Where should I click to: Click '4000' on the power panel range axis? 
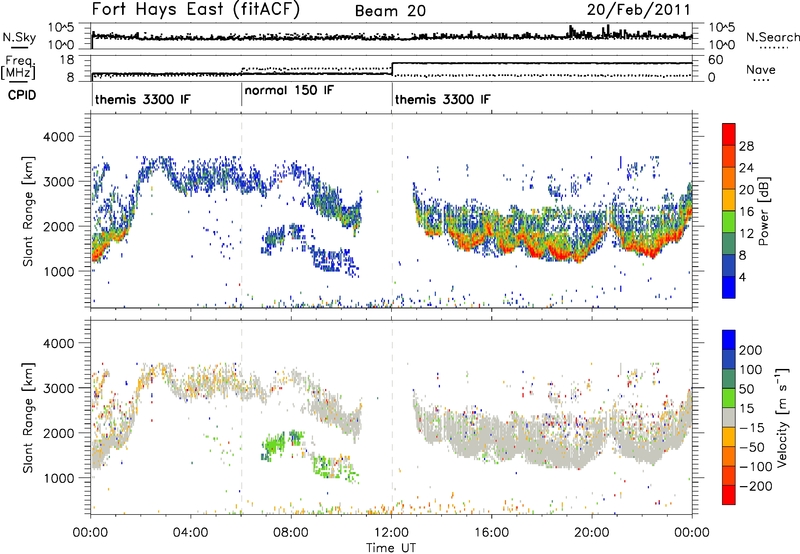click(59, 137)
